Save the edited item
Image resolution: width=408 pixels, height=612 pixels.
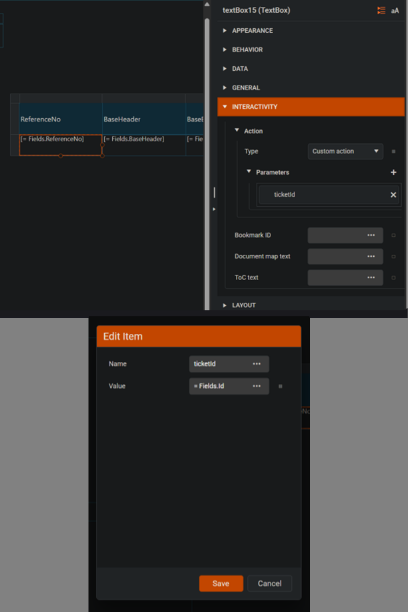pyautogui.click(x=221, y=583)
